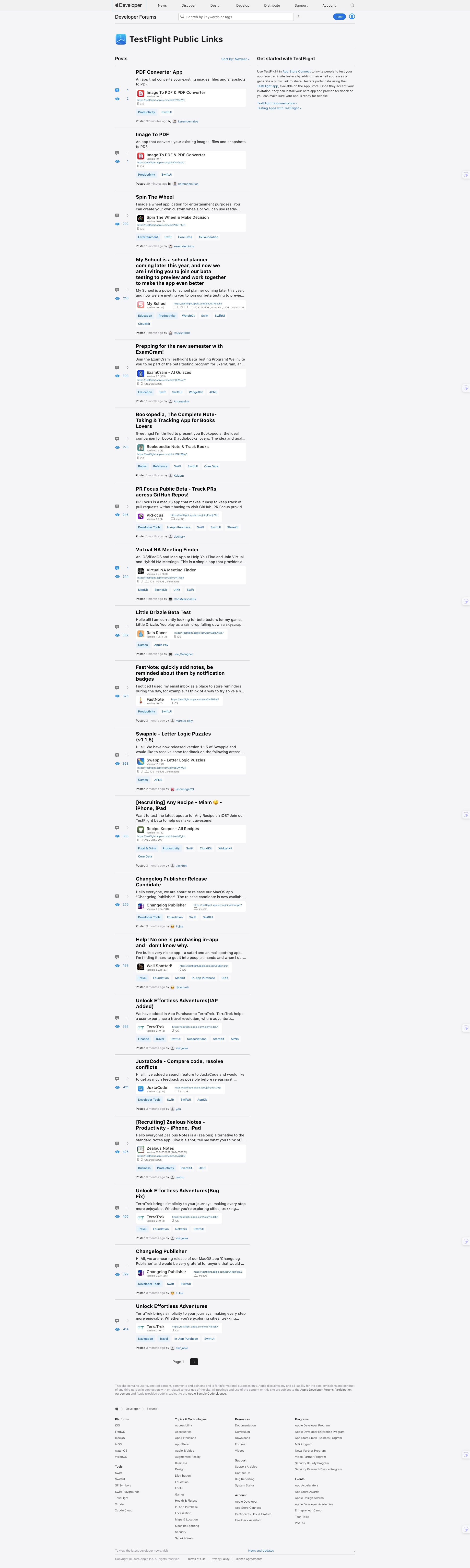The width and height of the screenshot is (470, 1568).
Task: Open Testing Apps with TestFlight link
Action: pos(279,108)
